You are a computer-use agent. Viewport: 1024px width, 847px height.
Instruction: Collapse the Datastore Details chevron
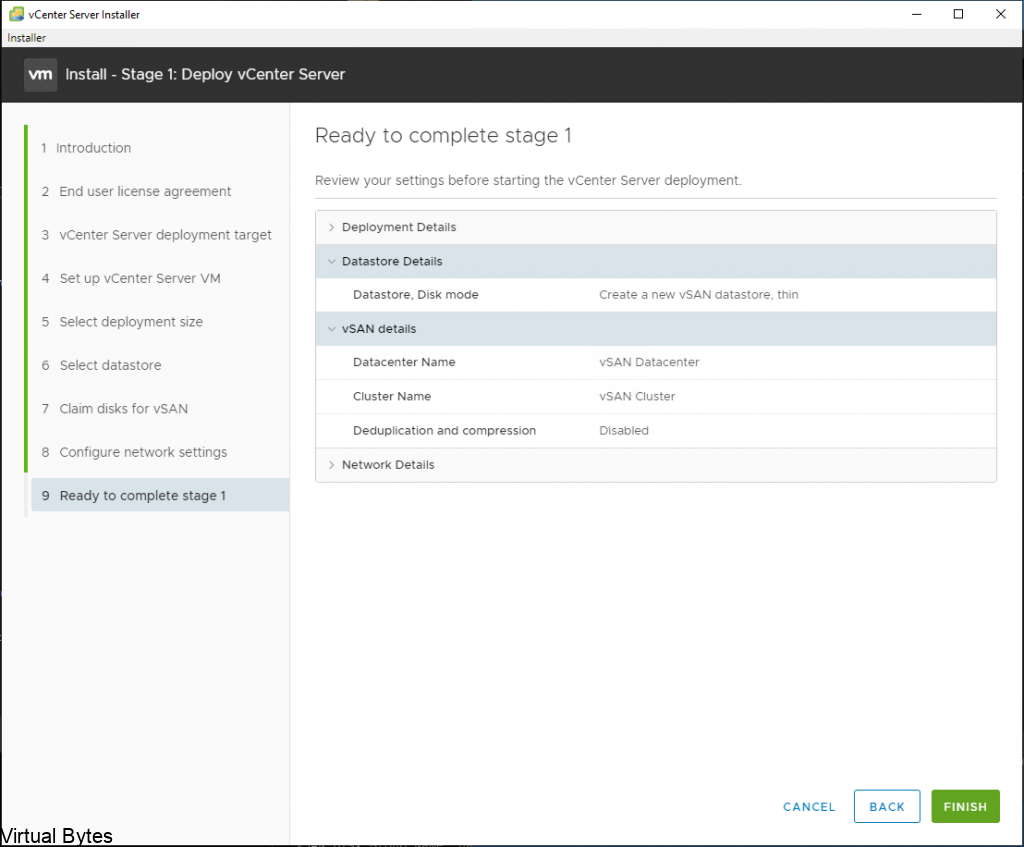coord(332,261)
